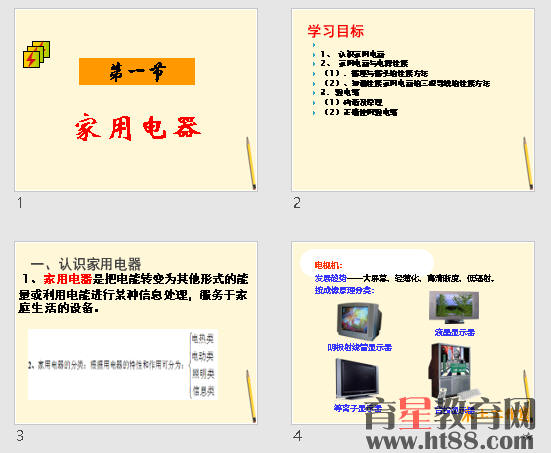Click the 电视机: label on slide 4

(328, 265)
